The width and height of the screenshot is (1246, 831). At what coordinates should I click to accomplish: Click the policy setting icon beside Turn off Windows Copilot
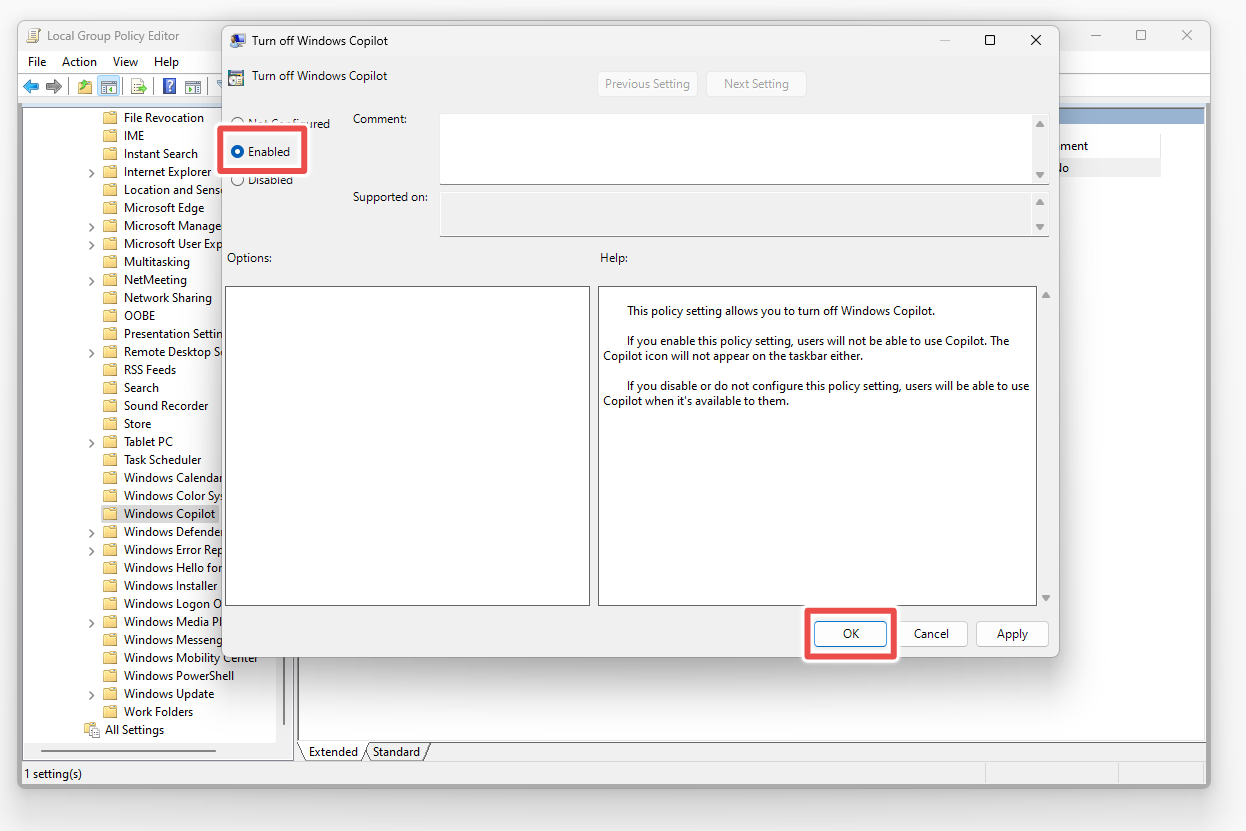[x=236, y=77]
